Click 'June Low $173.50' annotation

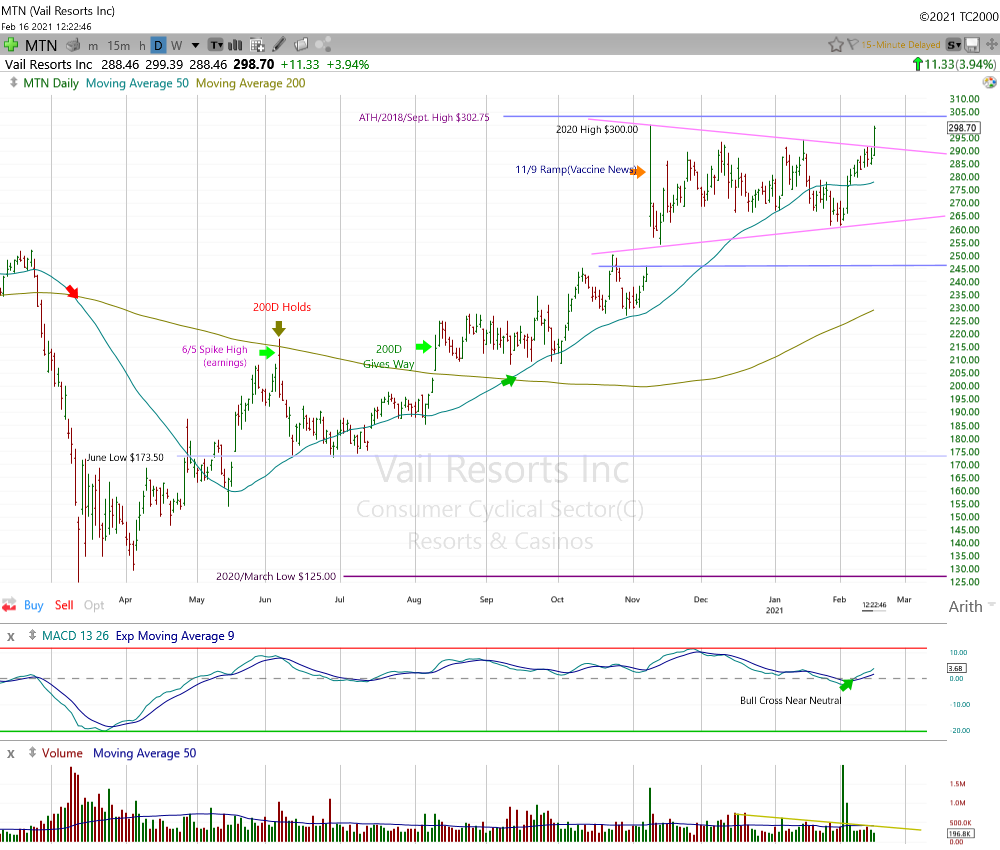click(x=125, y=457)
